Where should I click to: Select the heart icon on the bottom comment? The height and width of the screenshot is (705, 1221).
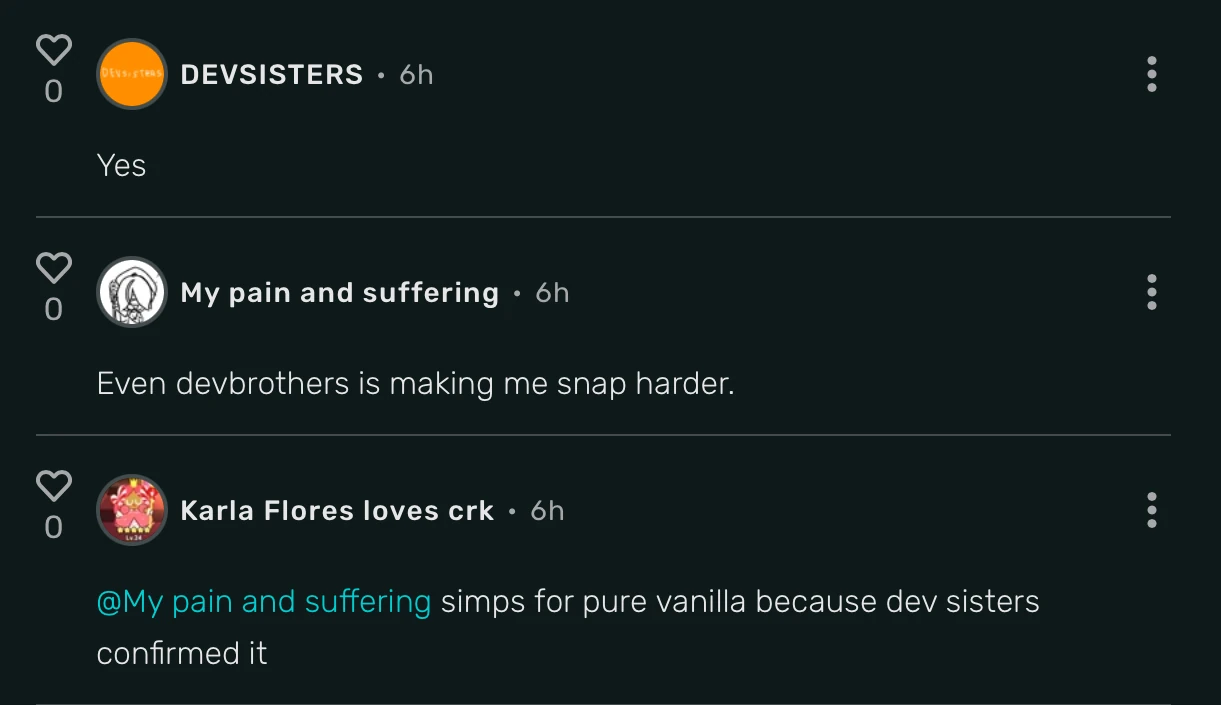pyautogui.click(x=54, y=485)
